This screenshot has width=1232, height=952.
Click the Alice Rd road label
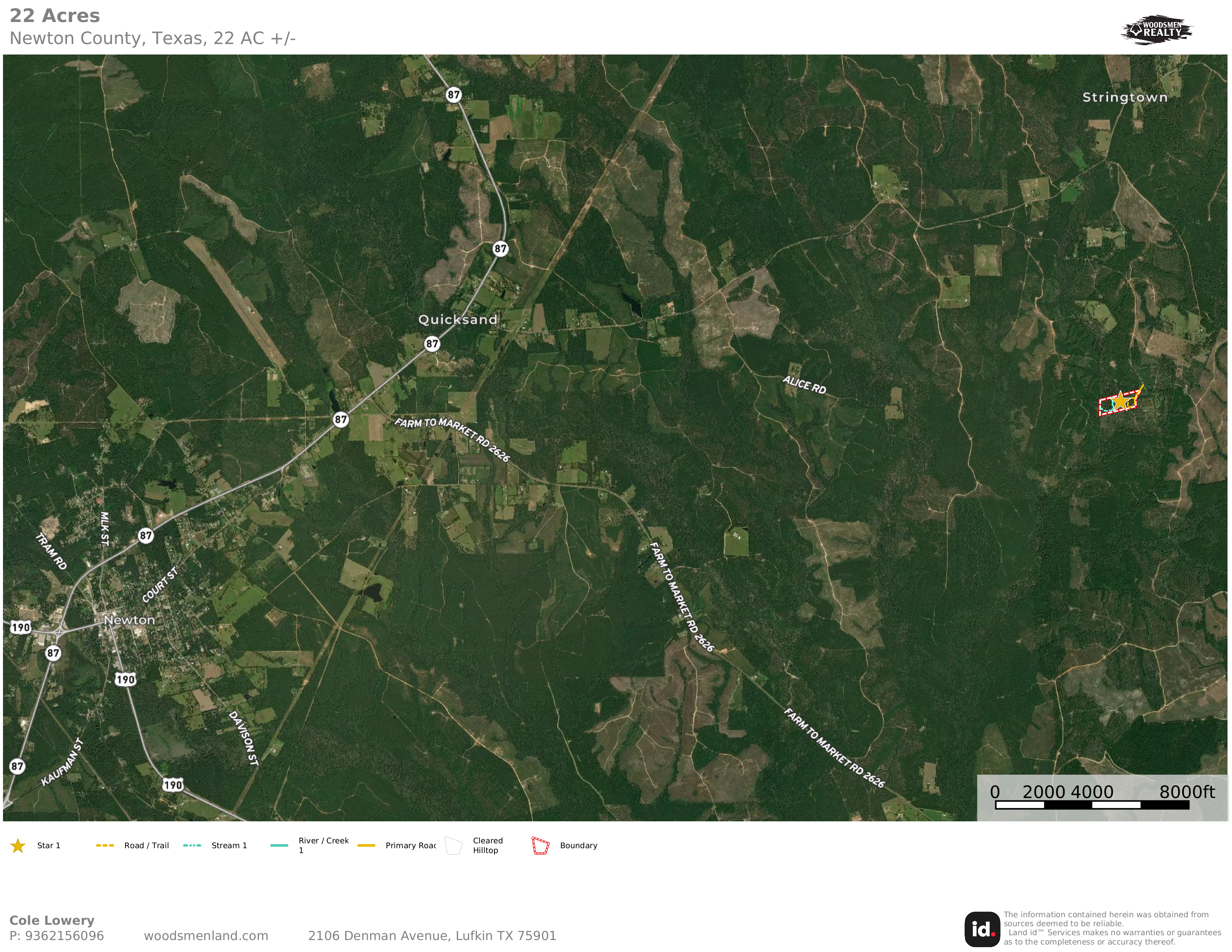pyautogui.click(x=804, y=385)
